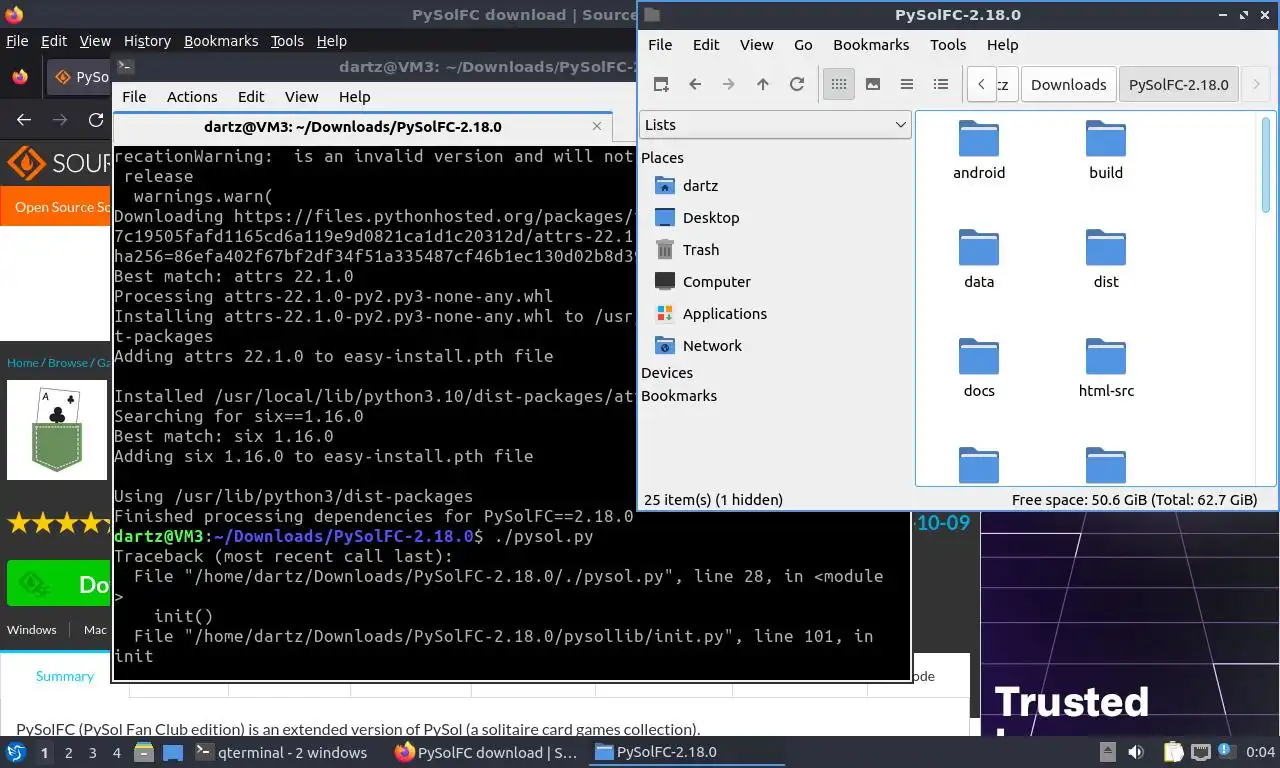1280x768 pixels.
Task: Open View menu in qterminal
Action: [x=301, y=97]
